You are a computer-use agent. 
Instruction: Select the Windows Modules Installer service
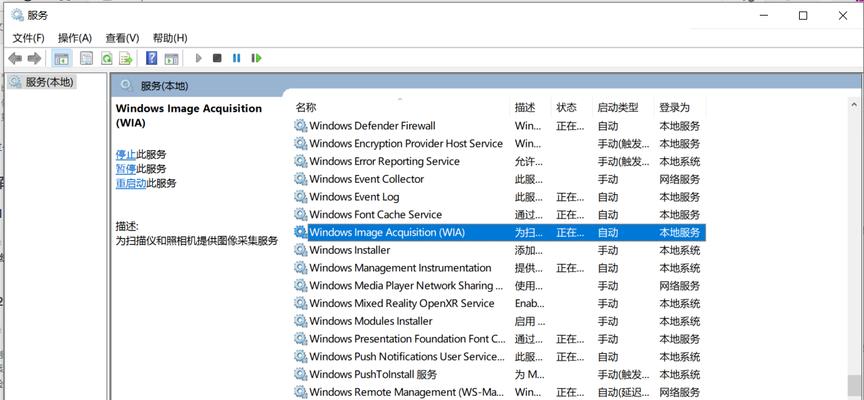click(x=499, y=321)
